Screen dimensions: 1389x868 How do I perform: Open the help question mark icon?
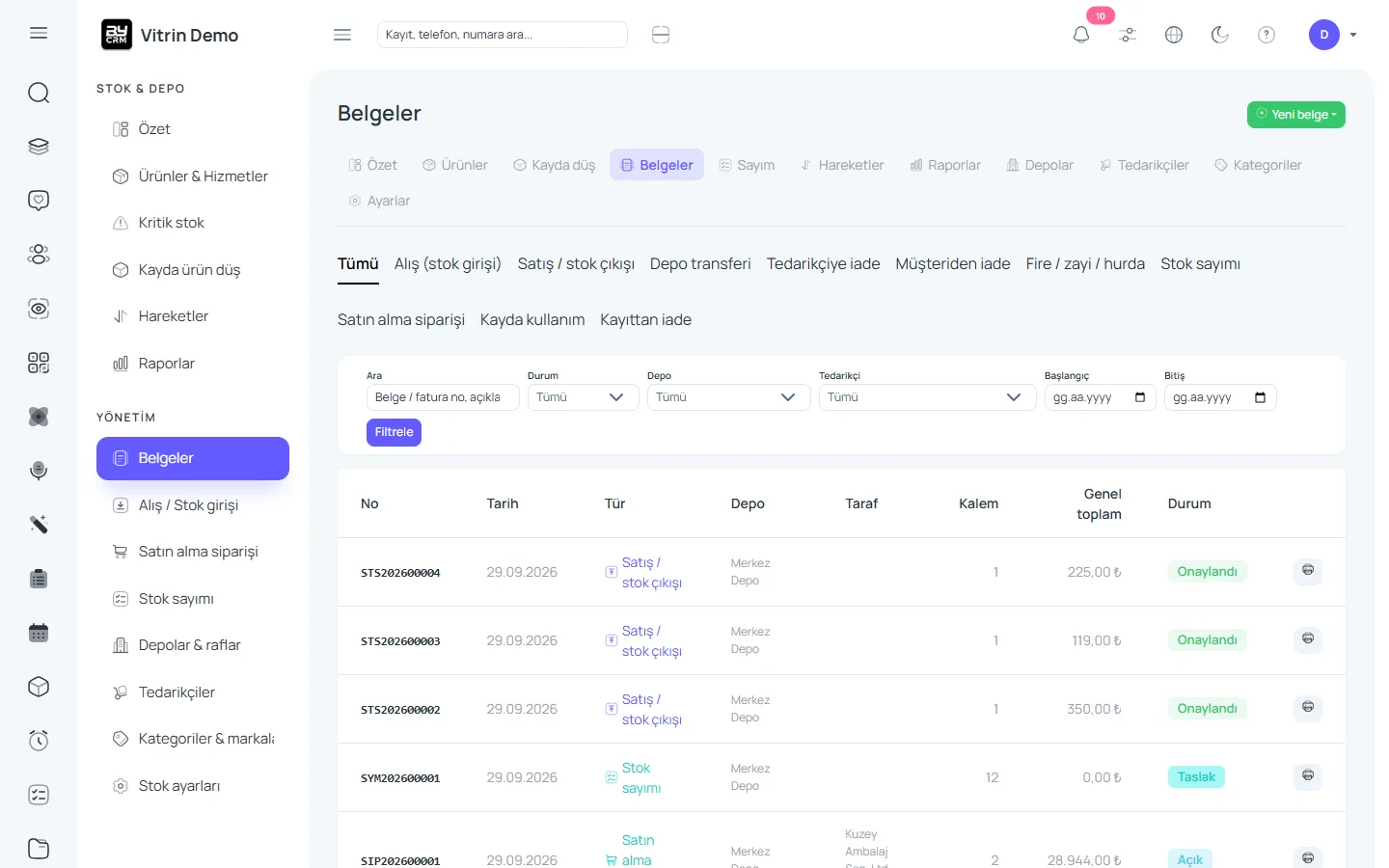1266,35
